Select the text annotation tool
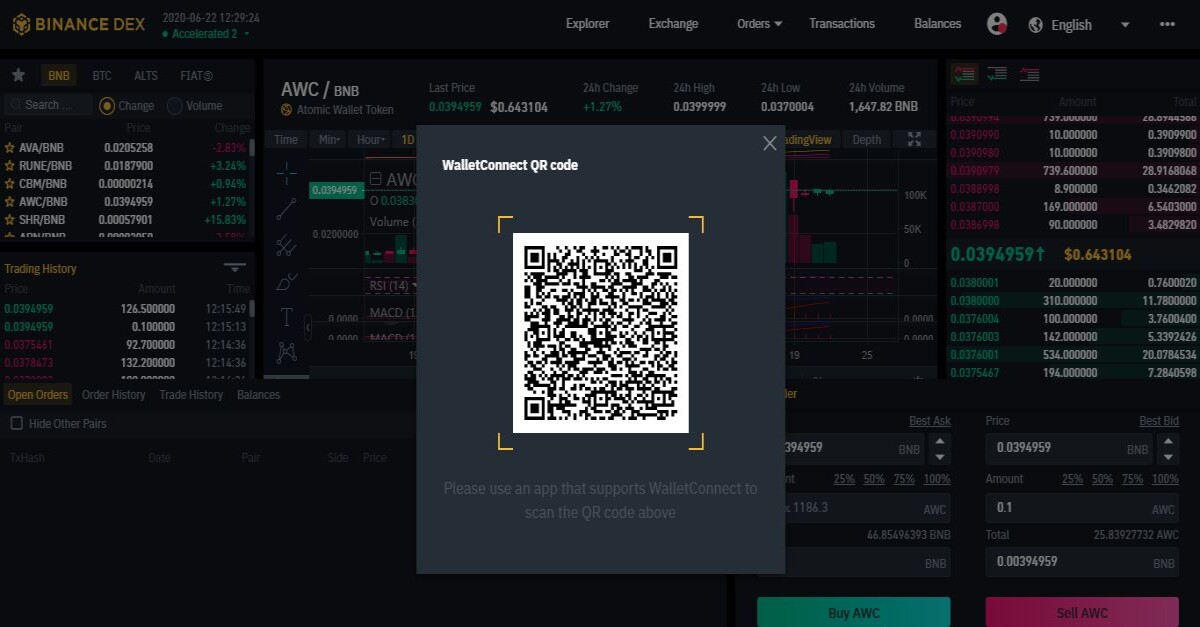The height and width of the screenshot is (627, 1200). click(286, 317)
